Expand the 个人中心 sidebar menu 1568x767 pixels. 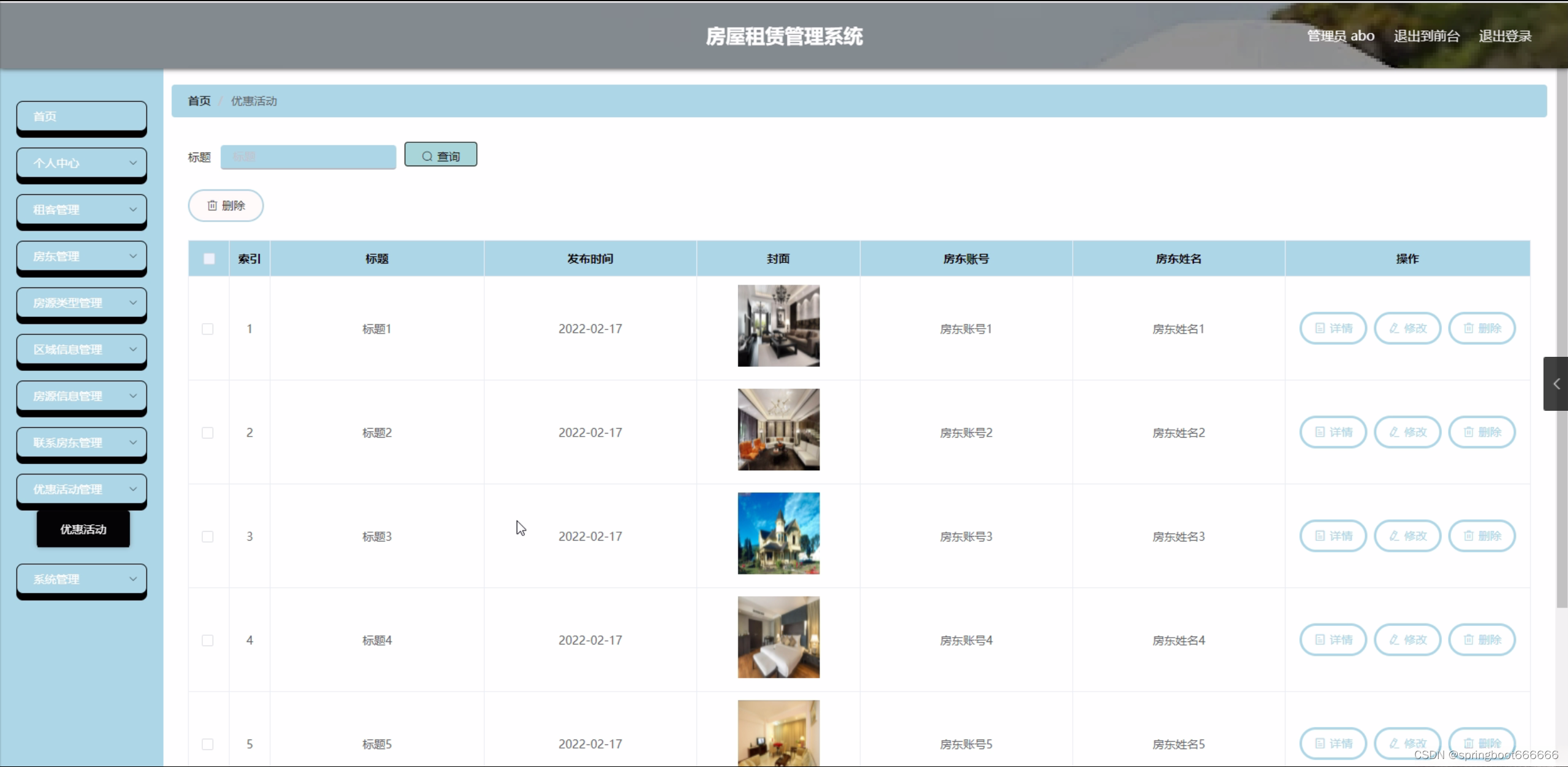click(82, 163)
